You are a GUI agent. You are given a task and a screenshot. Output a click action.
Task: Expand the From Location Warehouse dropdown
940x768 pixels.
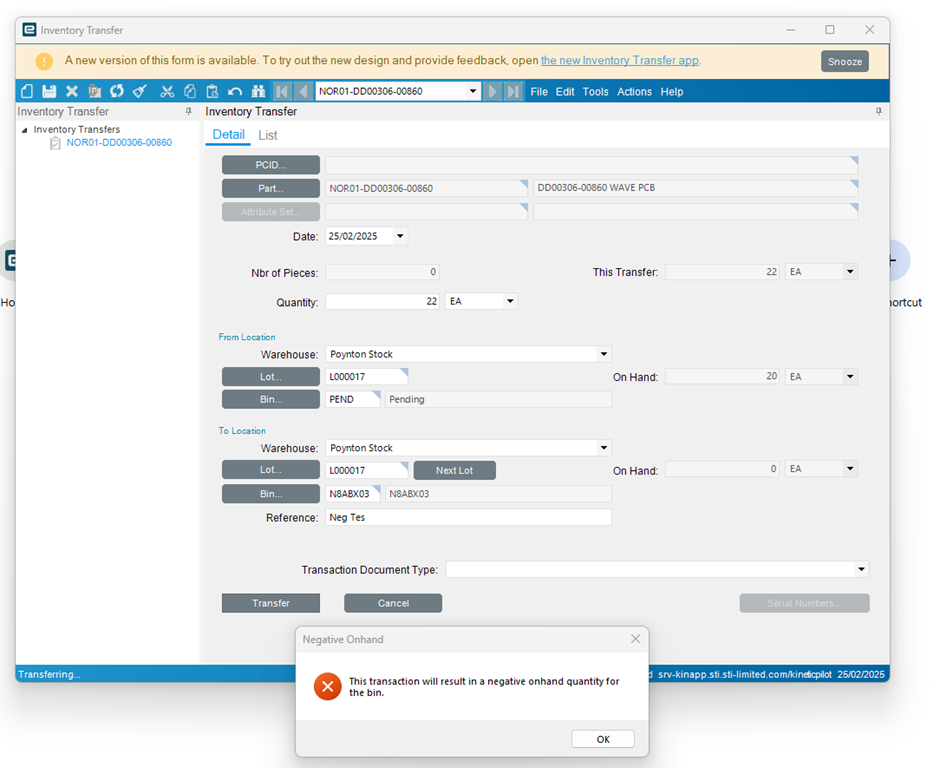coord(604,354)
